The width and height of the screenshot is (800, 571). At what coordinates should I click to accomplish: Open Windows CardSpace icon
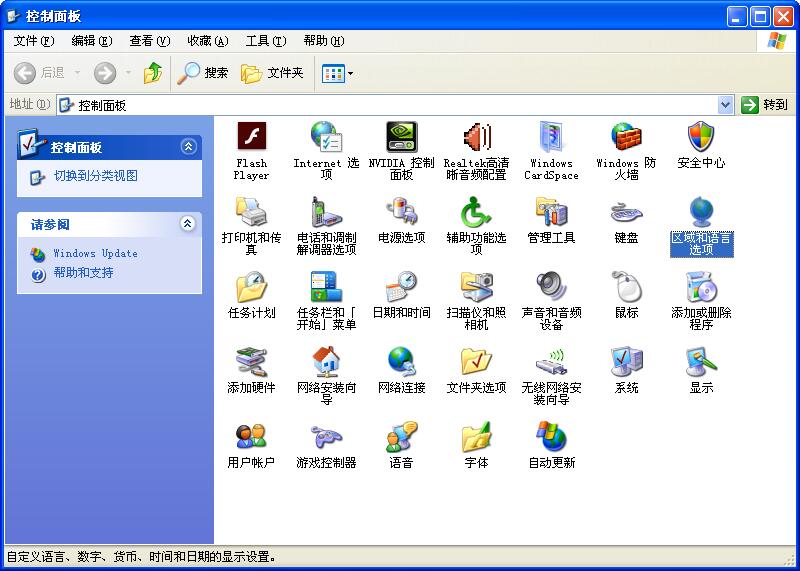click(551, 137)
